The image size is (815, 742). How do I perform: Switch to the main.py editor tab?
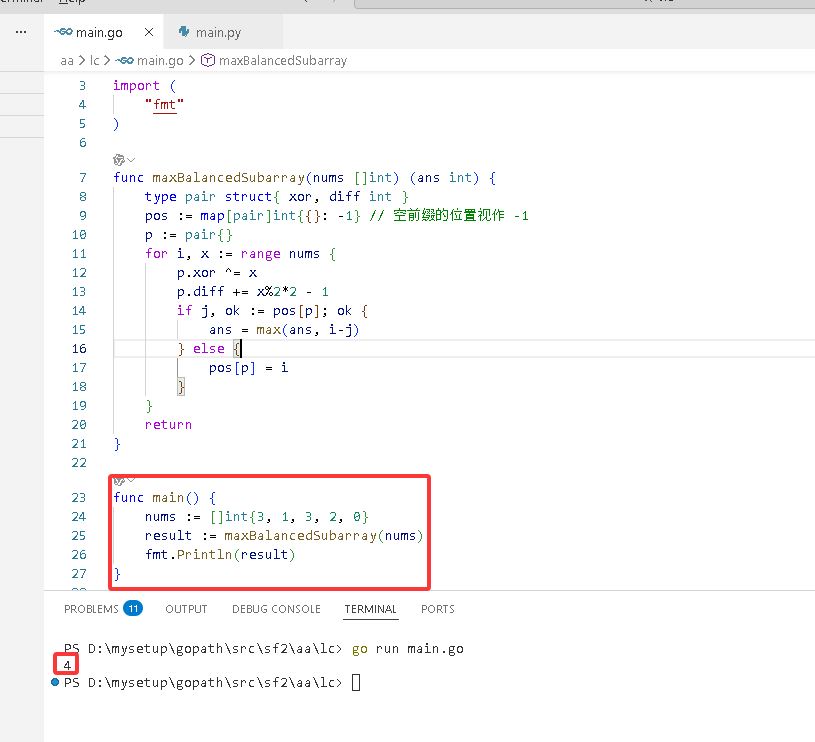click(x=224, y=32)
